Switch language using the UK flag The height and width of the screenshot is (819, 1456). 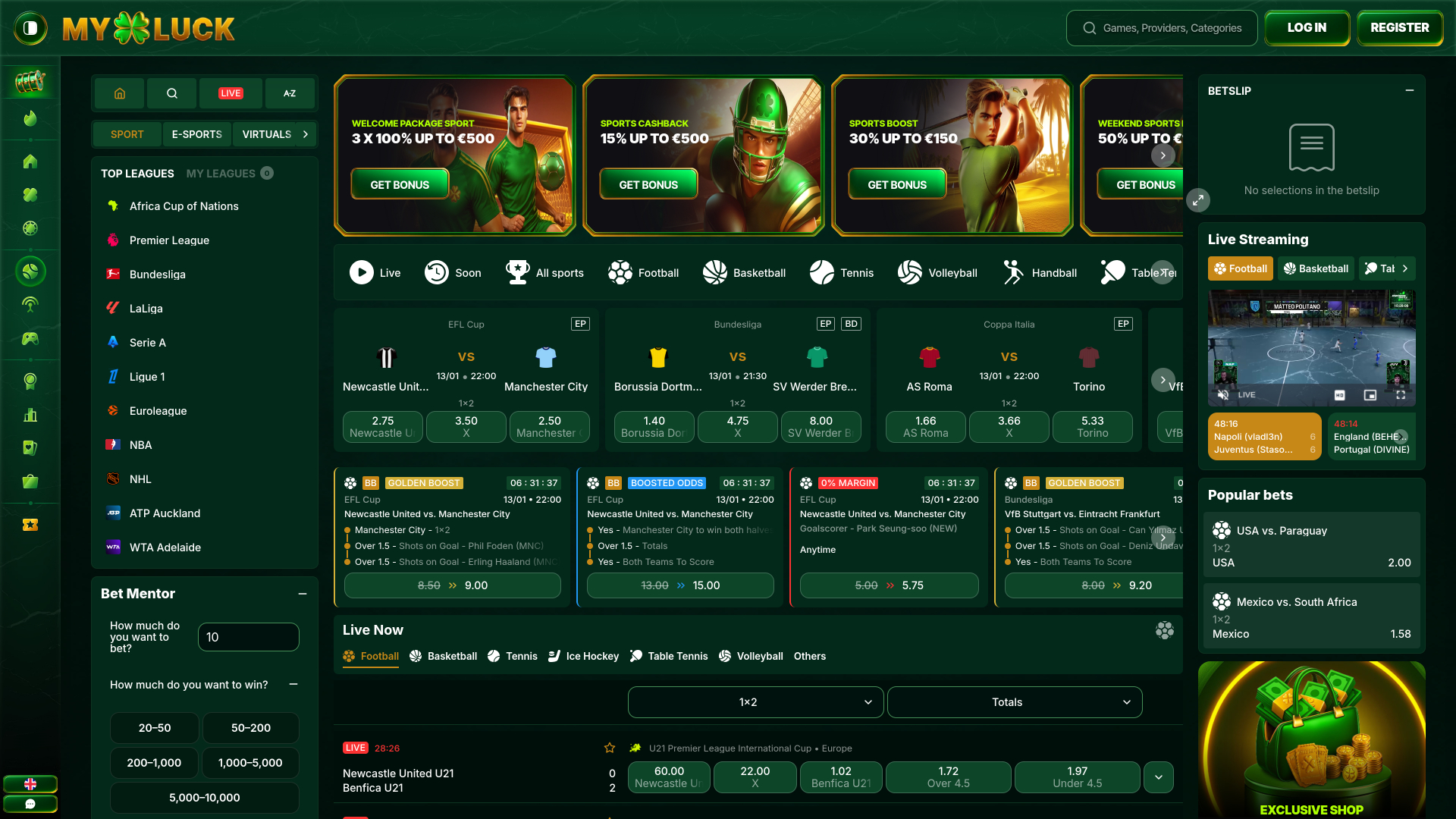(x=30, y=784)
